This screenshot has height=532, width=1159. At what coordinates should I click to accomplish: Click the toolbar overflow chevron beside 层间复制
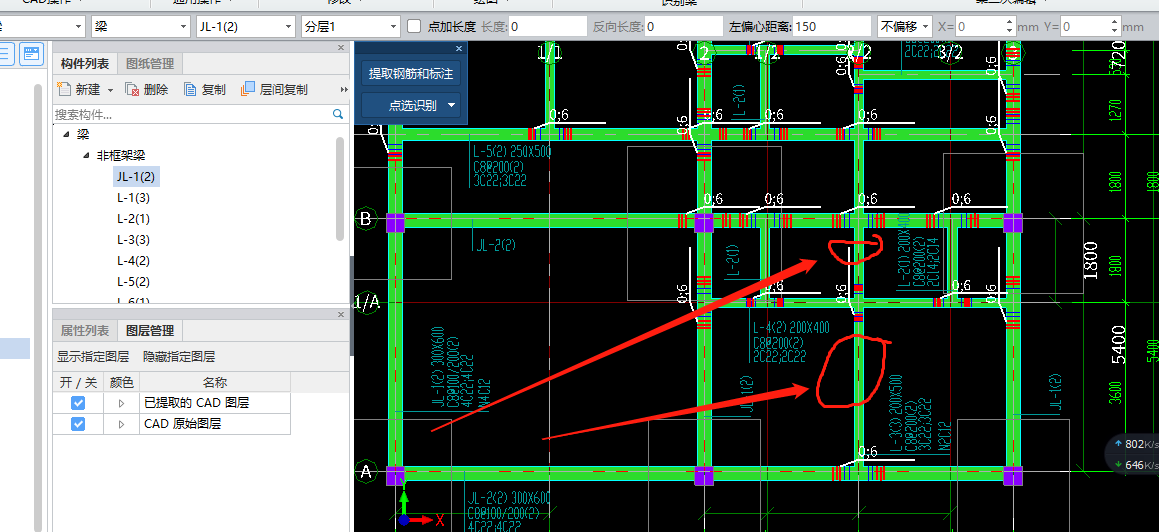344,89
